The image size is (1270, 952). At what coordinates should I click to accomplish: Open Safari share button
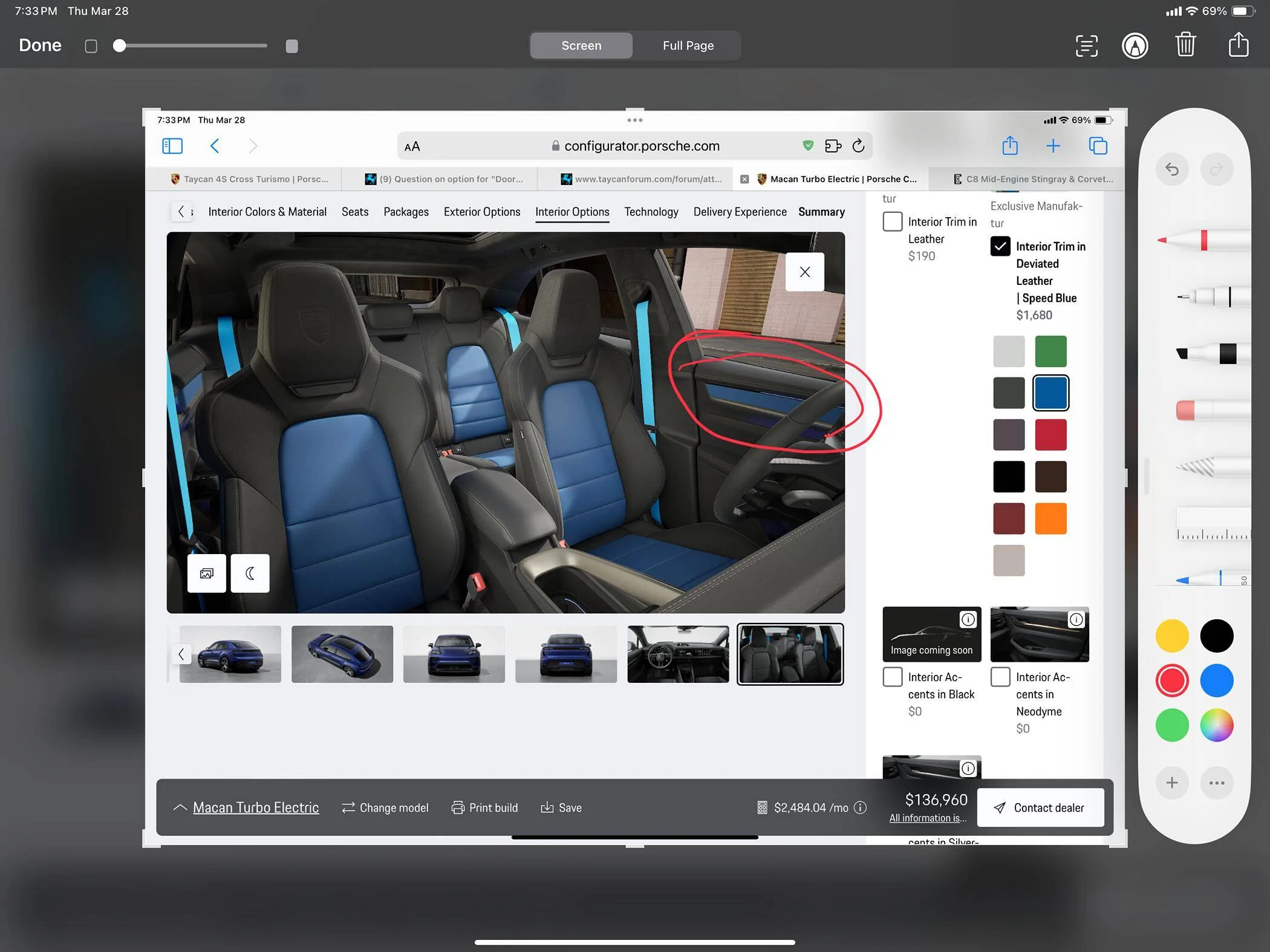coord(1010,145)
